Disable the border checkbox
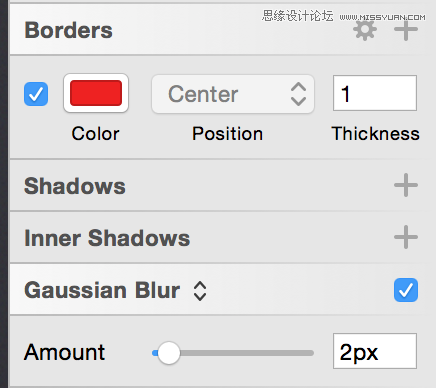 (36, 94)
